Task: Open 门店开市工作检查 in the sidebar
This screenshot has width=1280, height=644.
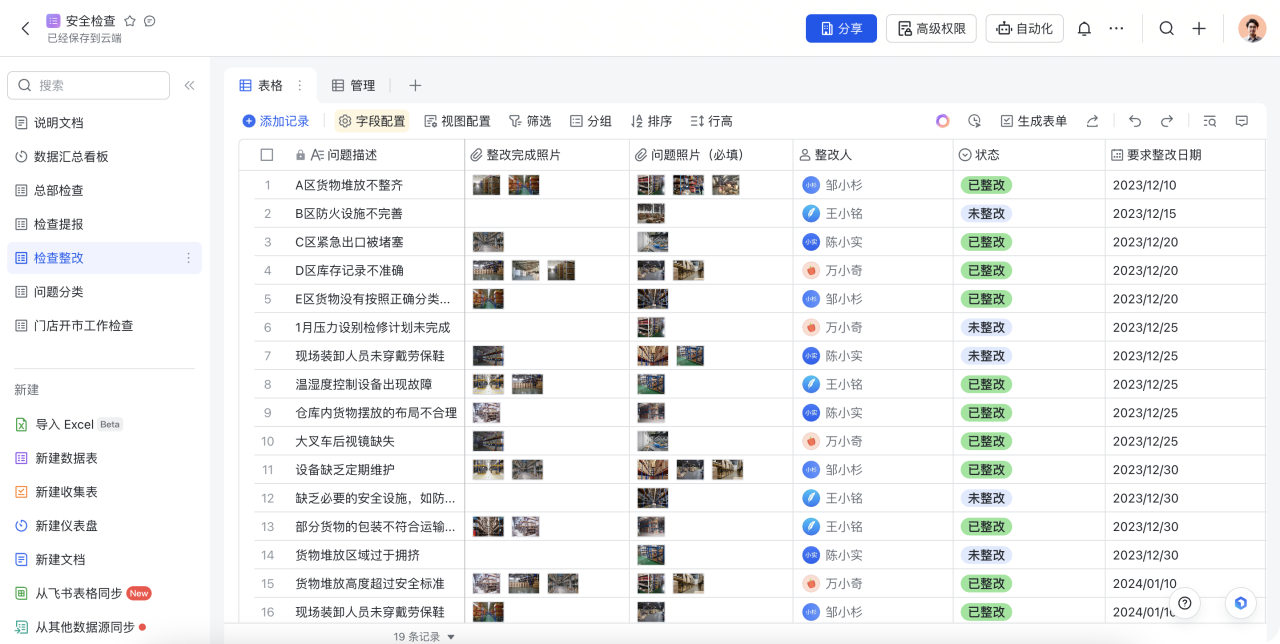Action: pyautogui.click(x=104, y=325)
